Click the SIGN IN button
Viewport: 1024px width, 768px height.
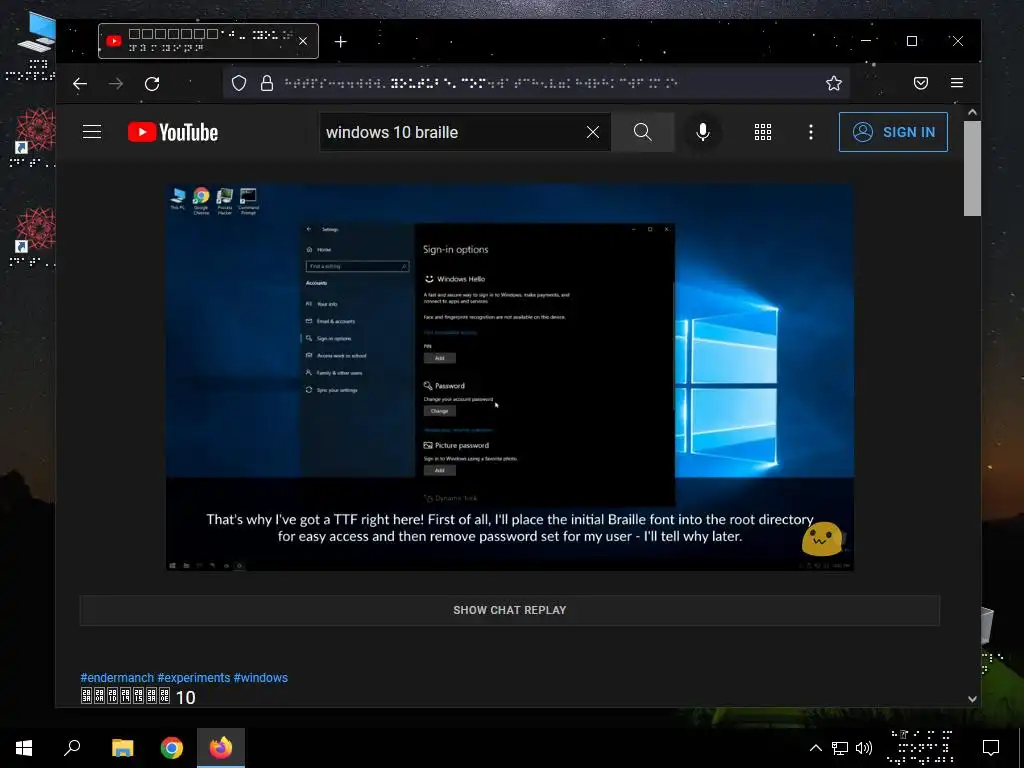[893, 132]
